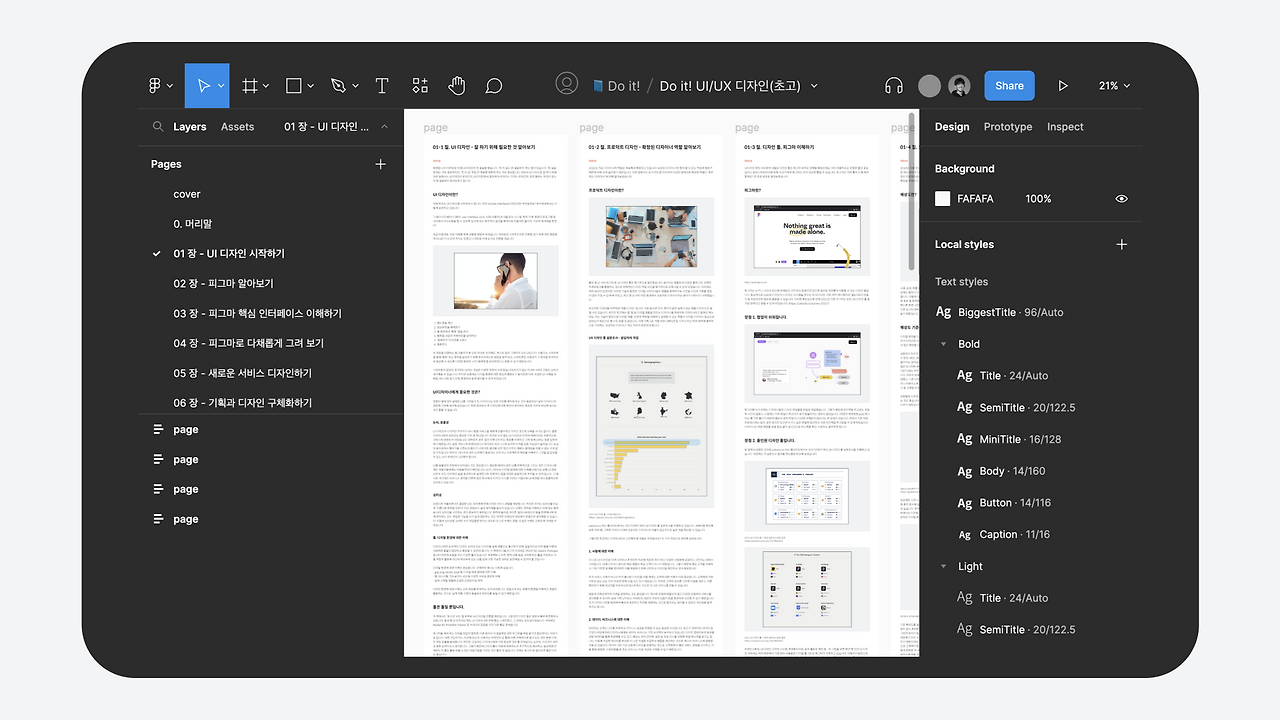Image resolution: width=1280 pixels, height=720 pixels.
Task: Select the Frame tool
Action: (x=250, y=86)
